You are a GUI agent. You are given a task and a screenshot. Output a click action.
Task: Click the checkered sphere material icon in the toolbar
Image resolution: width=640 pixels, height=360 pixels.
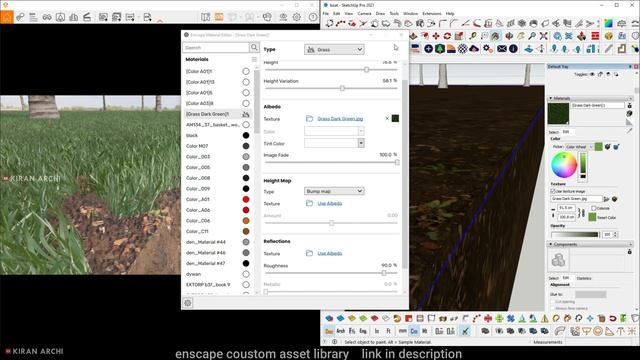[x=462, y=49]
